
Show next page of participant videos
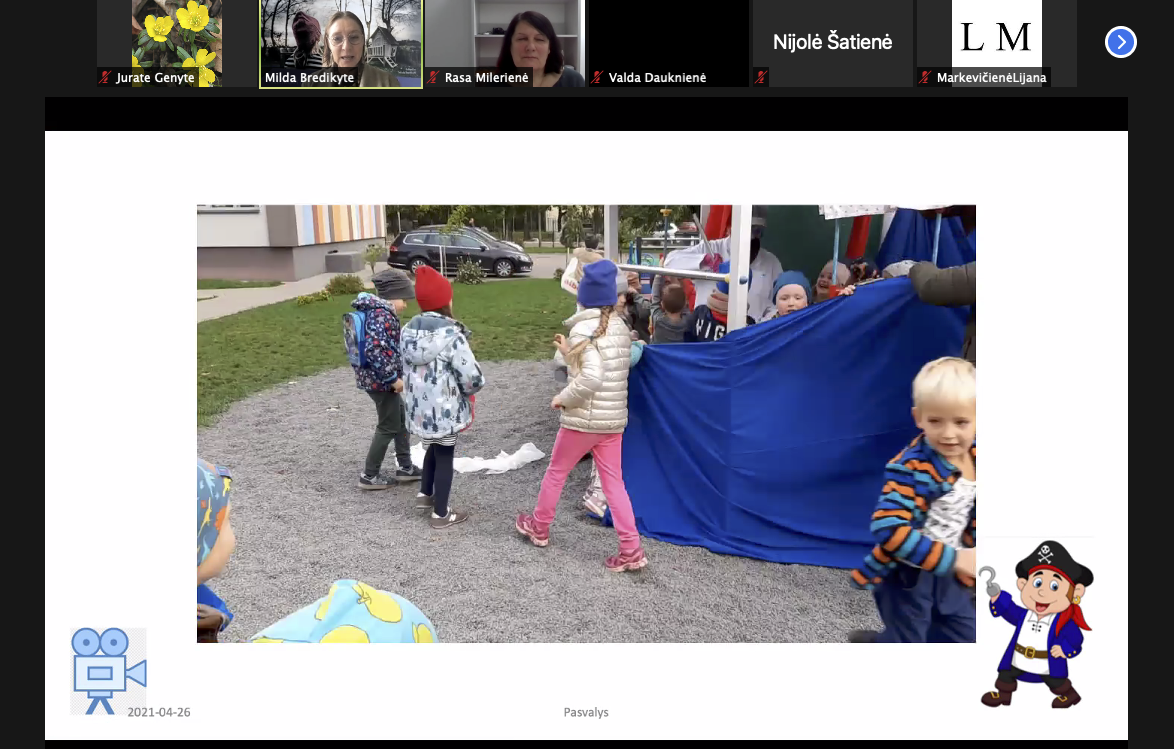1120,42
